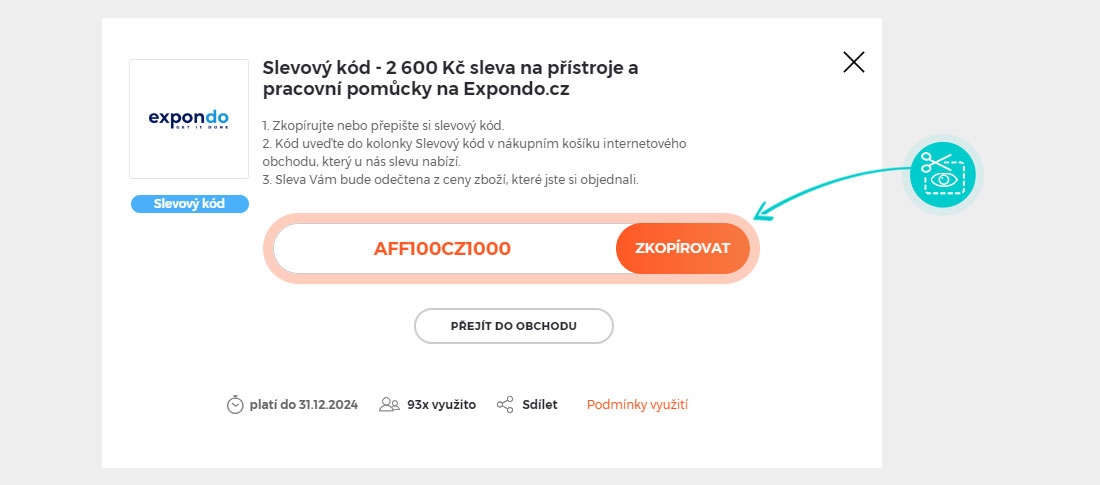Click the '93x využito' usage text
The height and width of the screenshot is (485, 1100).
click(441, 405)
